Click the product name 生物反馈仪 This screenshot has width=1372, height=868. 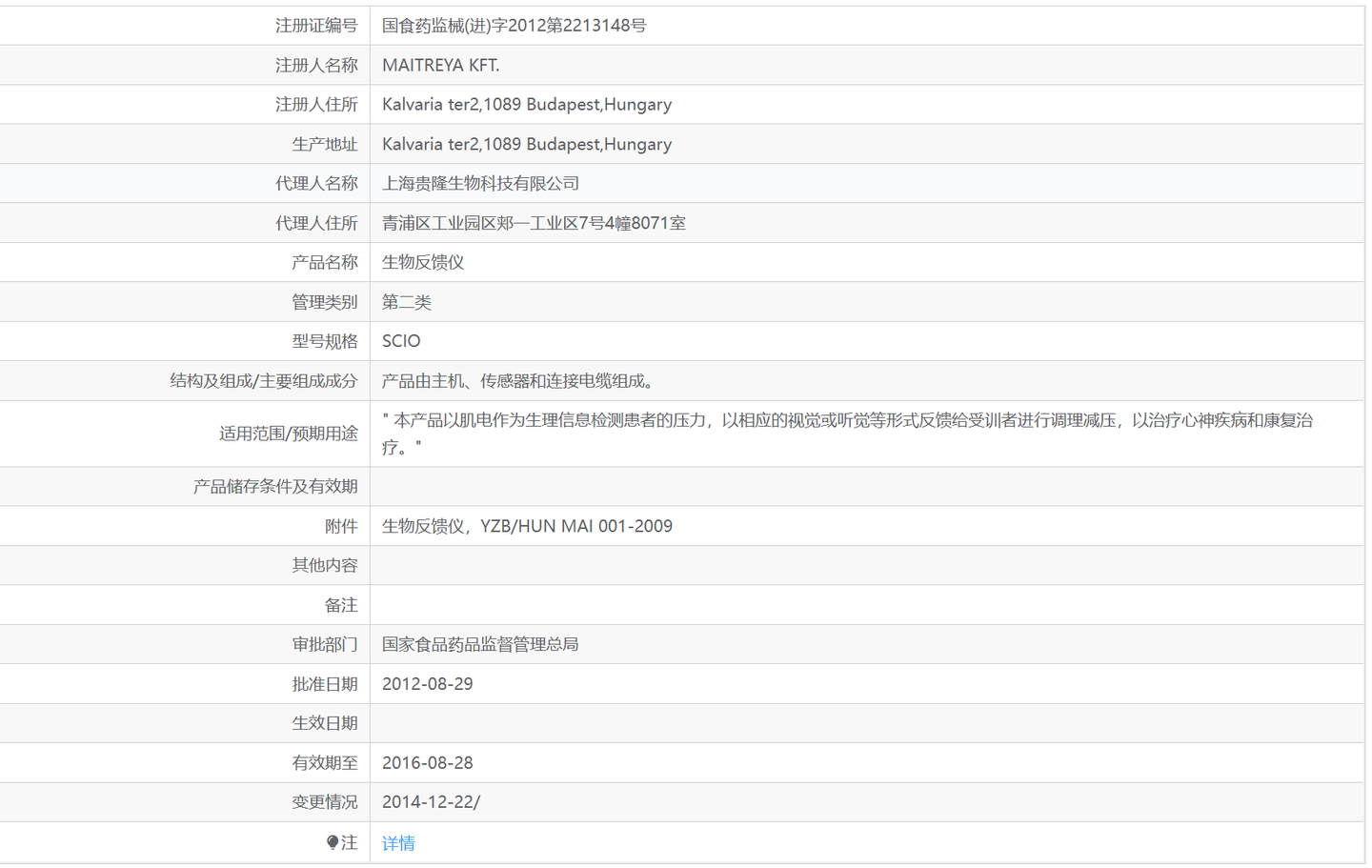coord(423,263)
